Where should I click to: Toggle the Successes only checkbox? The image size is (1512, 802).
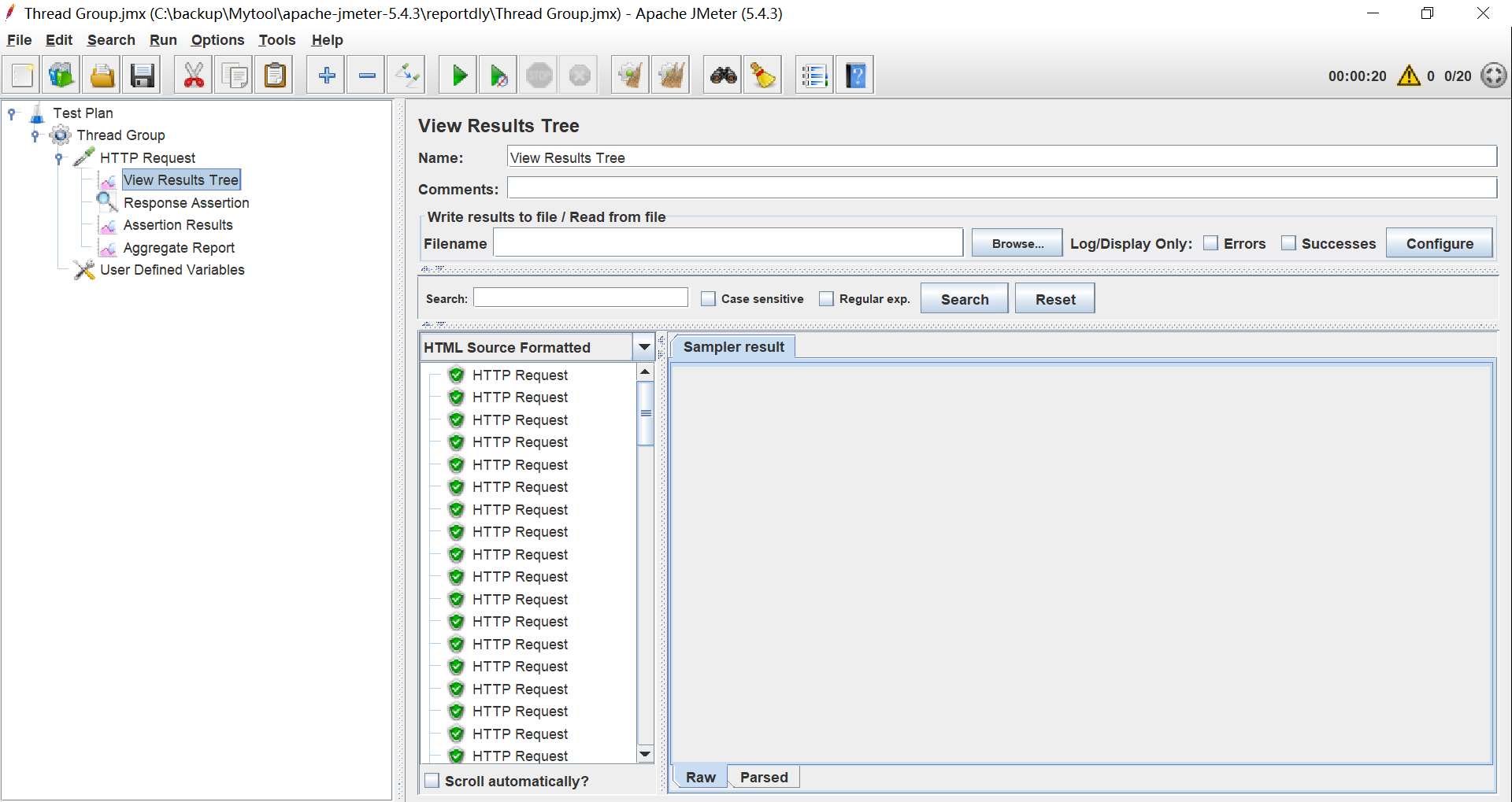[1289, 243]
